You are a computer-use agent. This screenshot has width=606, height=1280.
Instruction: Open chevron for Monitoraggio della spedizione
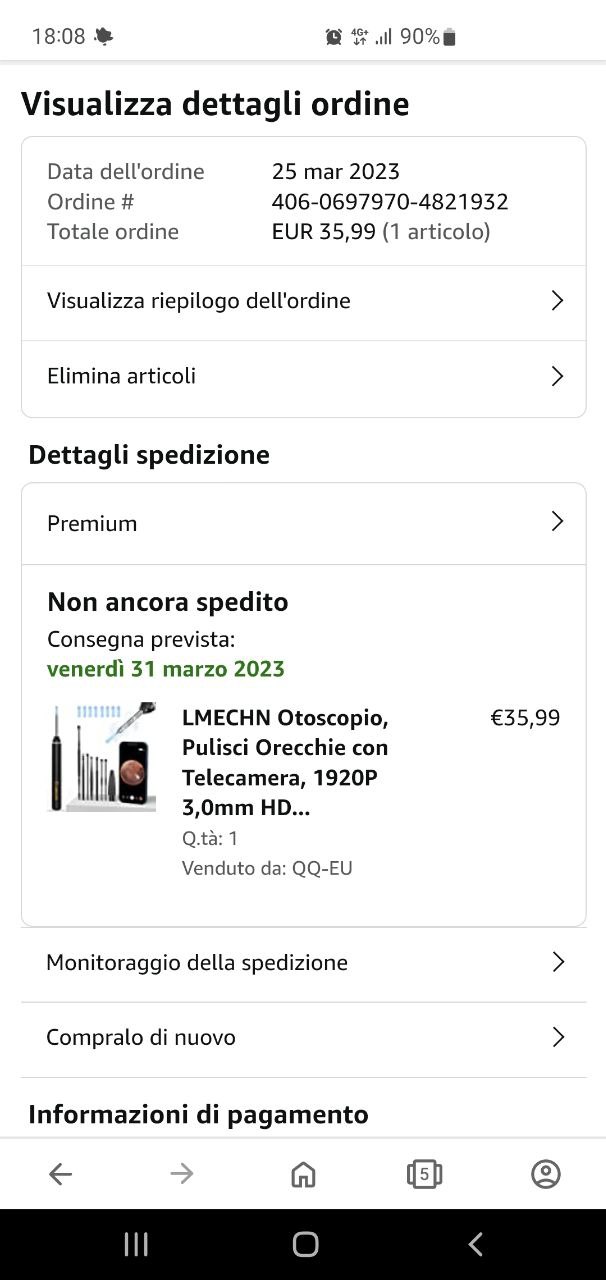click(558, 962)
